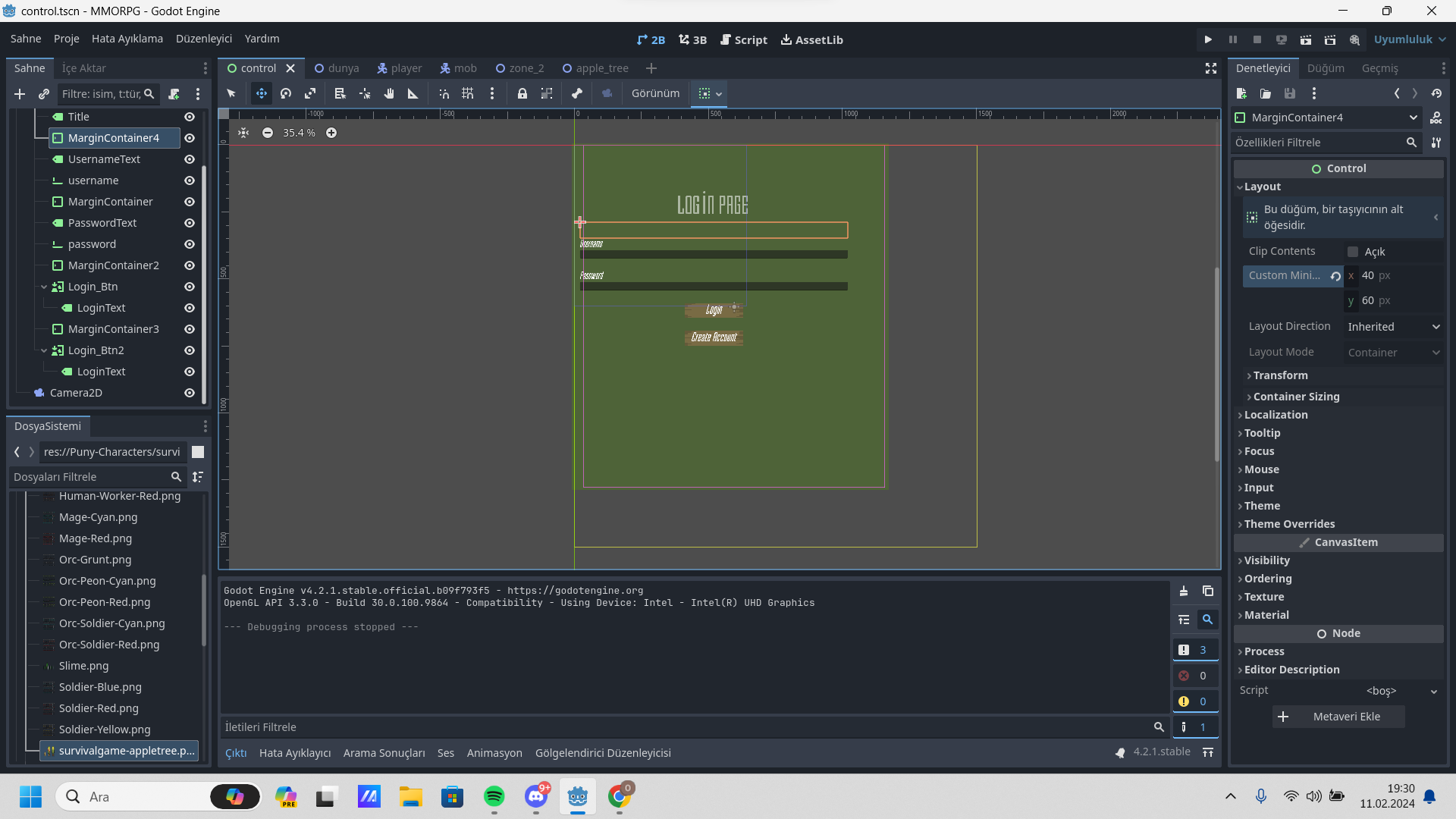
Task: Click the Metaveri Ekle button
Action: [x=1338, y=717]
